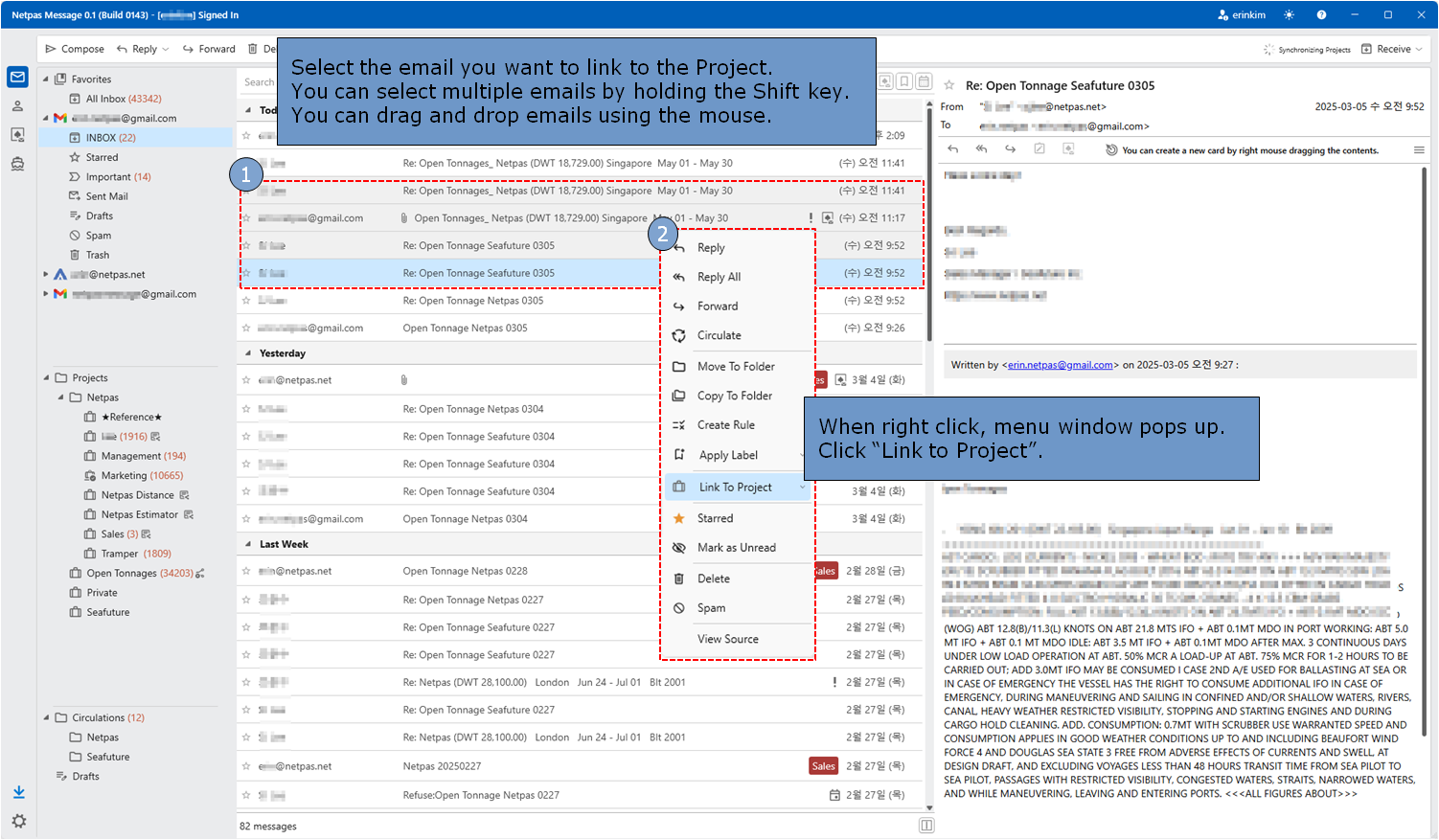Star the open 'Re: Open Tonnage Seafuture 0305' email
Screen dimensions: 1439x840
pyautogui.click(x=949, y=86)
